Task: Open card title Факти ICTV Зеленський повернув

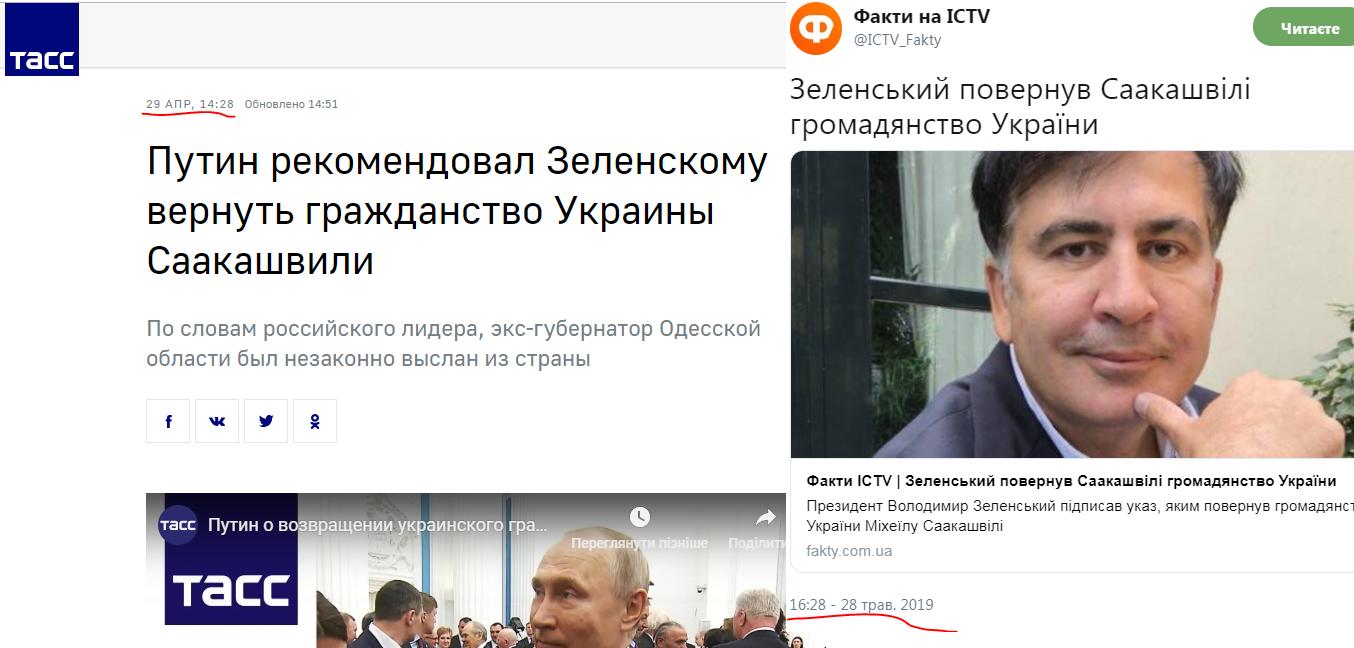Action: point(1071,480)
